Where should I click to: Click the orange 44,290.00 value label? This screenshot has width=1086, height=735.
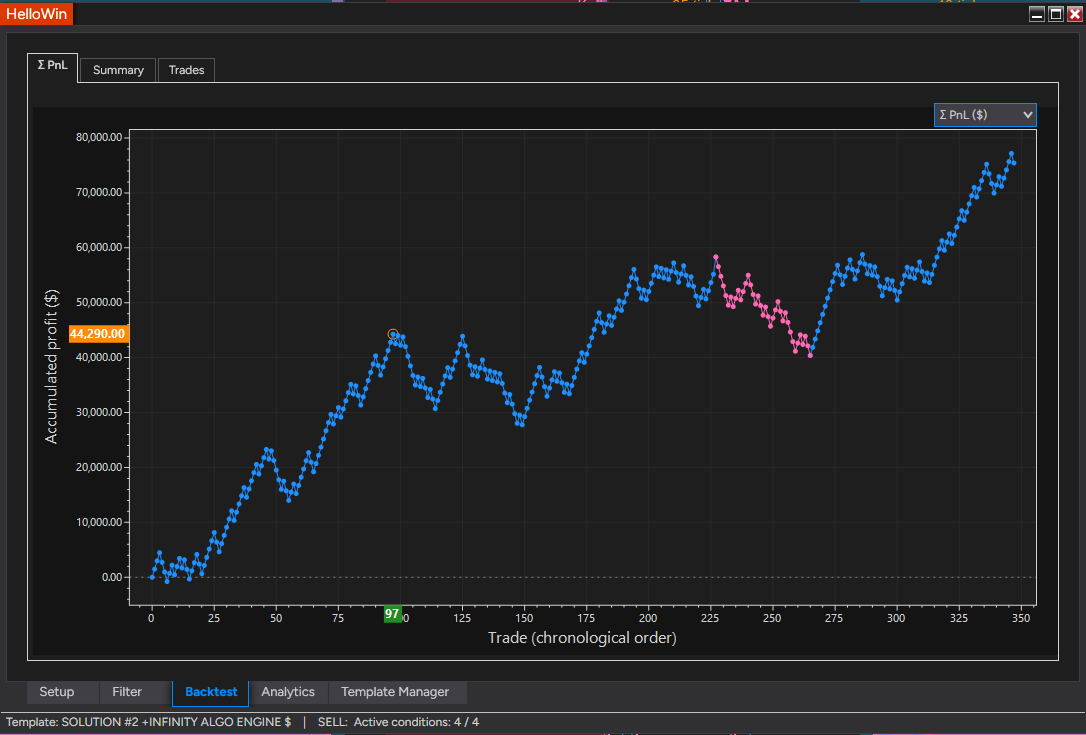98,334
